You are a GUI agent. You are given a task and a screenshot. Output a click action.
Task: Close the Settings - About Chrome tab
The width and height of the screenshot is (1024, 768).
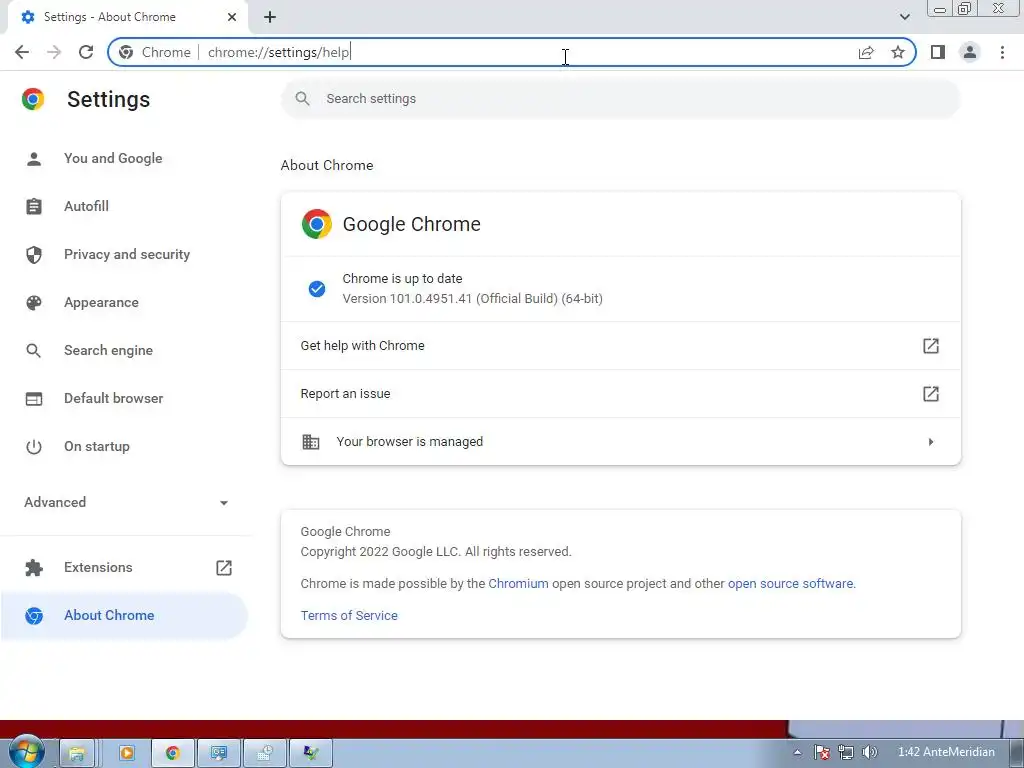tap(232, 17)
